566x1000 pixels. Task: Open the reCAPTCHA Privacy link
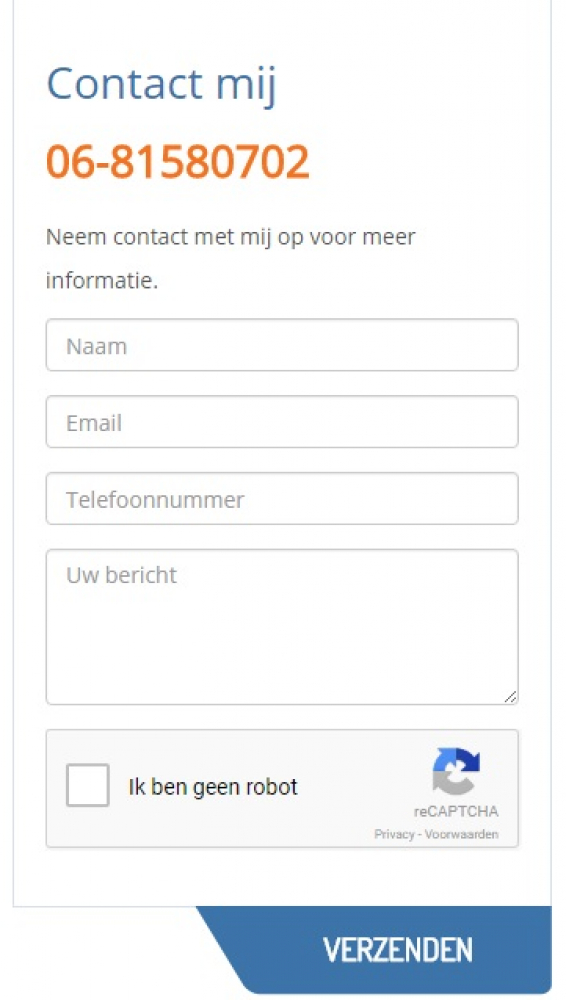pos(394,834)
